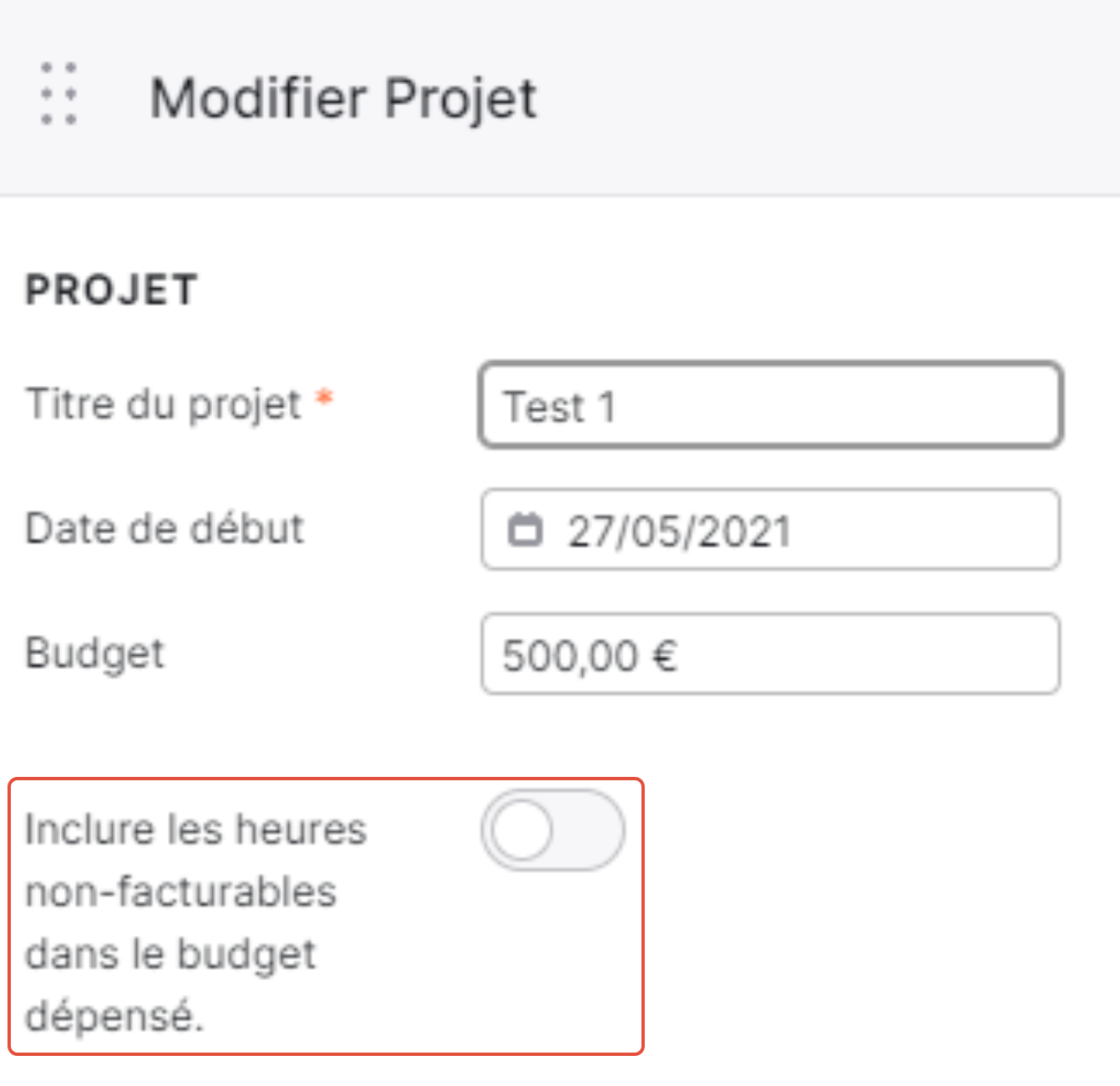
Task: Click the 'Date de début' label
Action: pyautogui.click(x=165, y=529)
